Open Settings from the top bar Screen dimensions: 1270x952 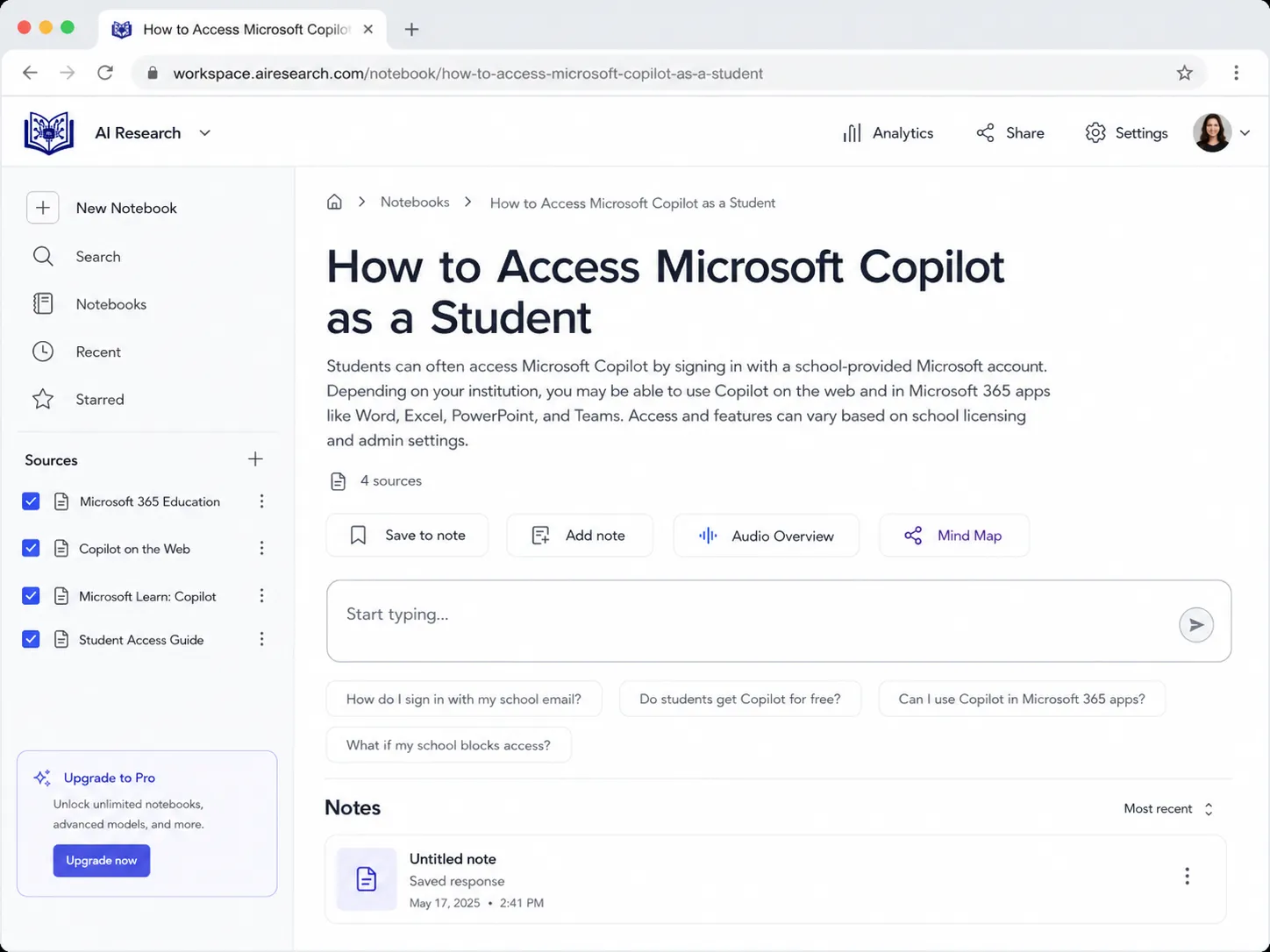point(1126,133)
